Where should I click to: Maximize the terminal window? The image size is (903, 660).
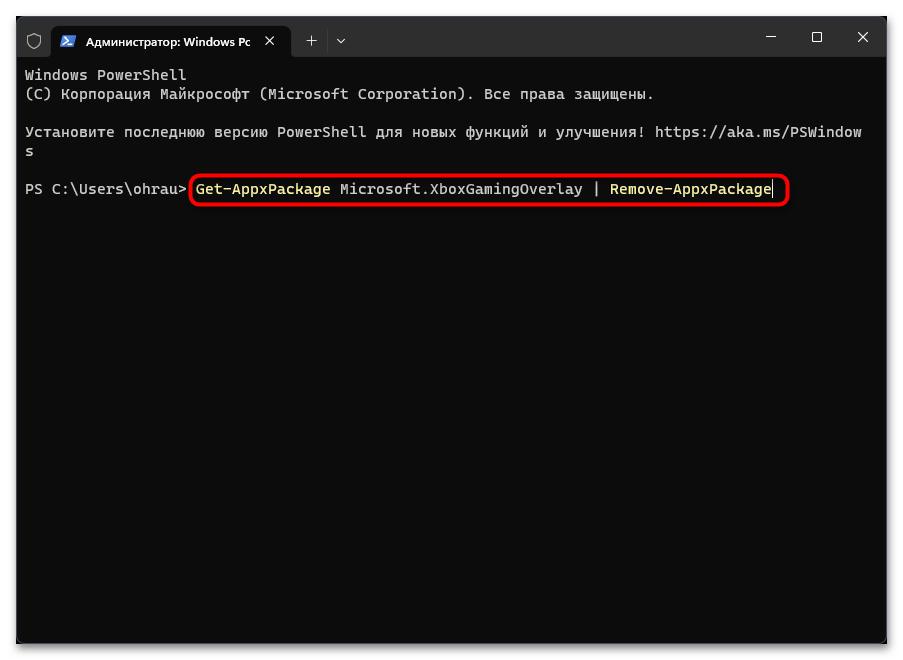817,37
